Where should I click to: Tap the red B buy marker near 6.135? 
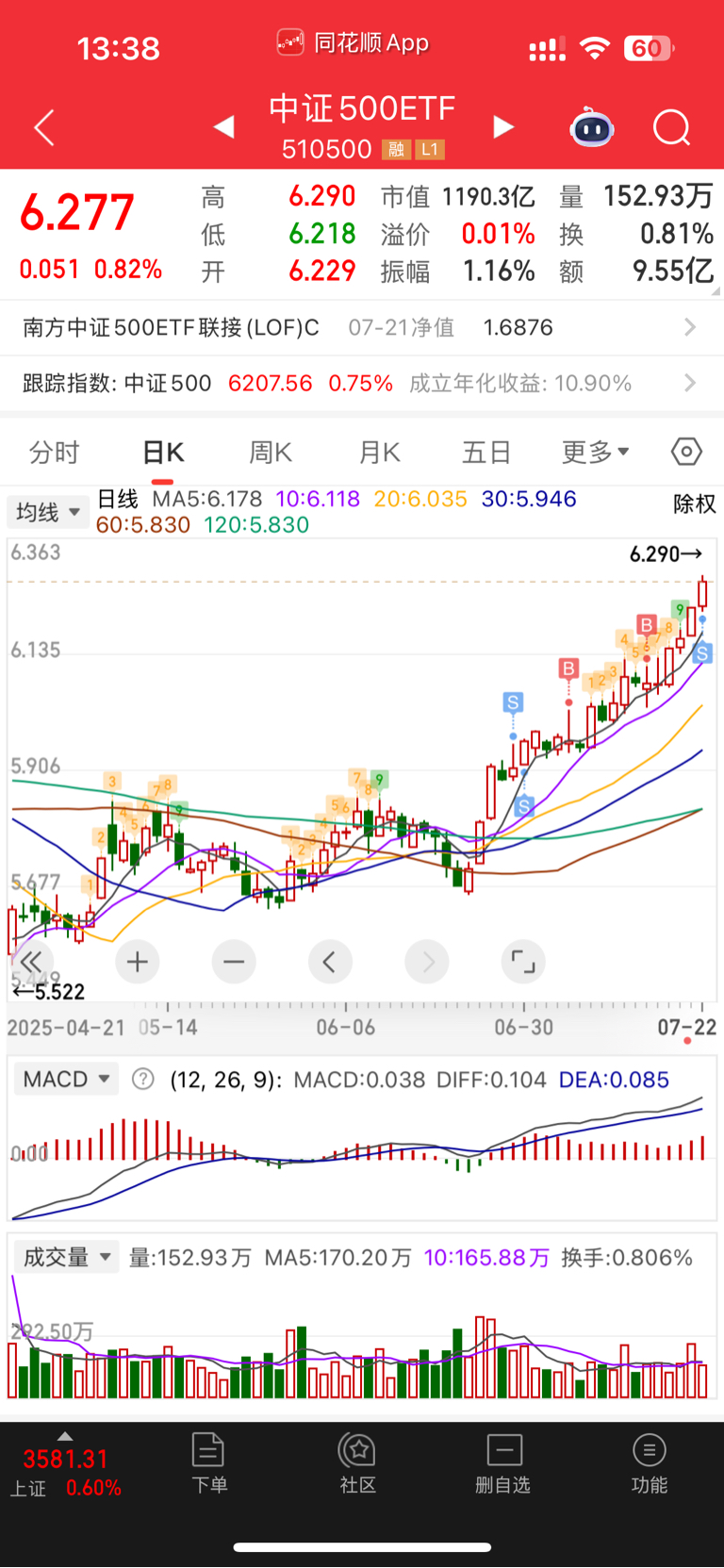point(647,624)
